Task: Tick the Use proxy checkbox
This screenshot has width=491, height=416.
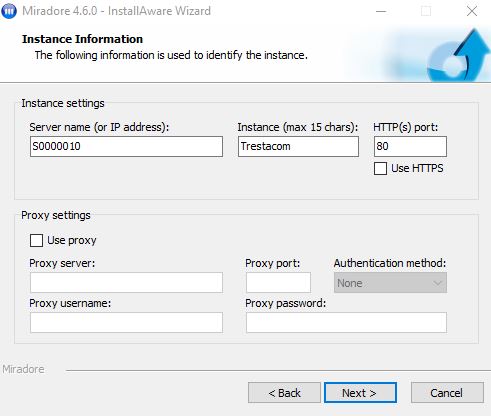Action: (x=36, y=240)
